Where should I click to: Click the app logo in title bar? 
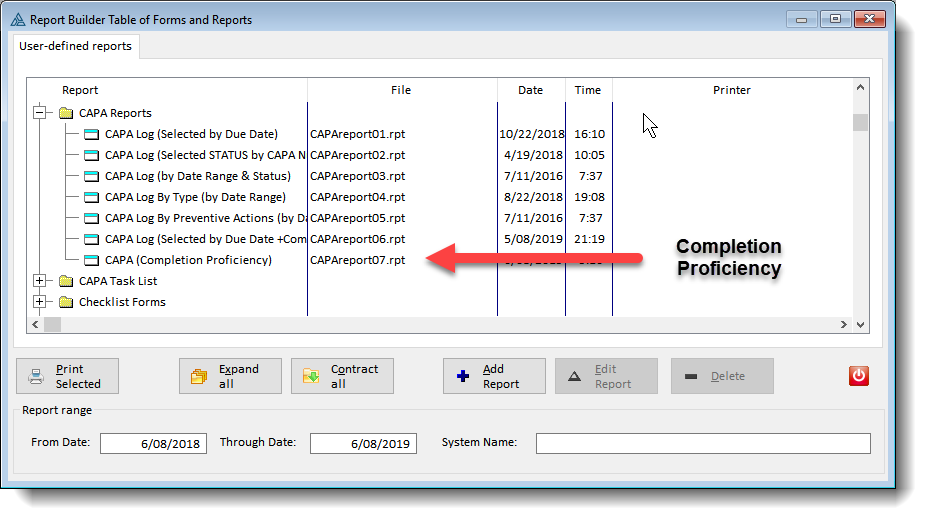(16, 20)
